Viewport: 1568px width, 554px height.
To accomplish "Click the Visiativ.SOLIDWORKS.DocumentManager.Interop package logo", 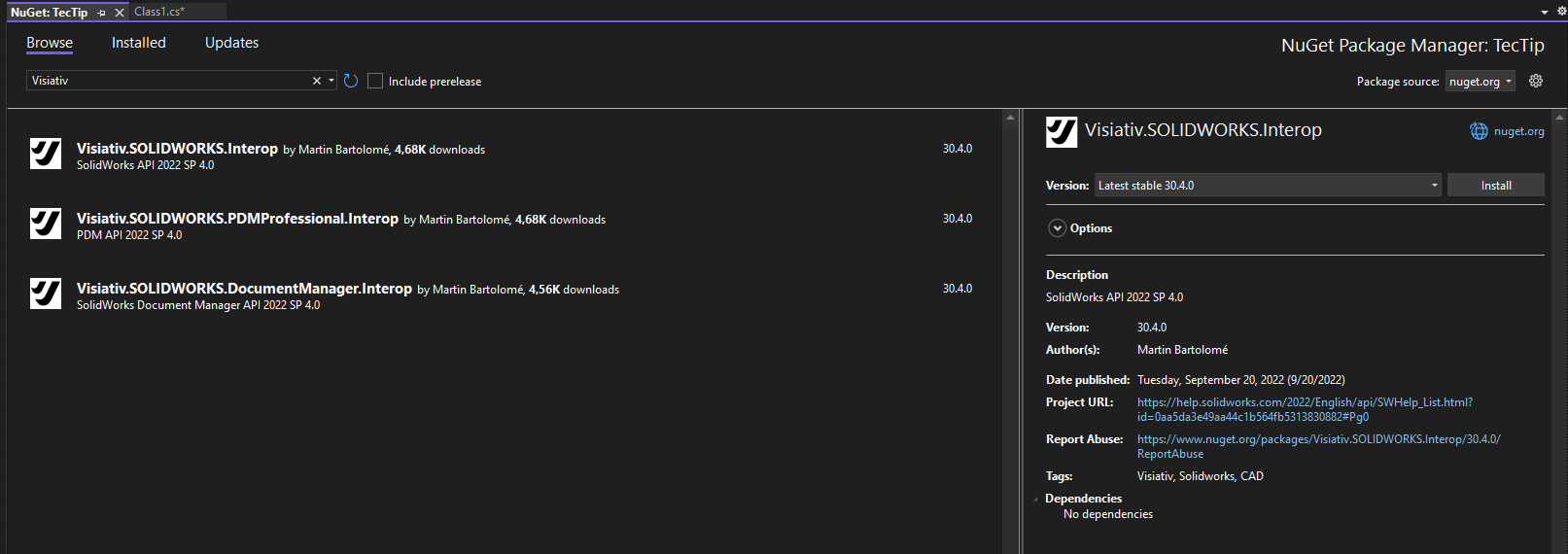I will [x=46, y=294].
